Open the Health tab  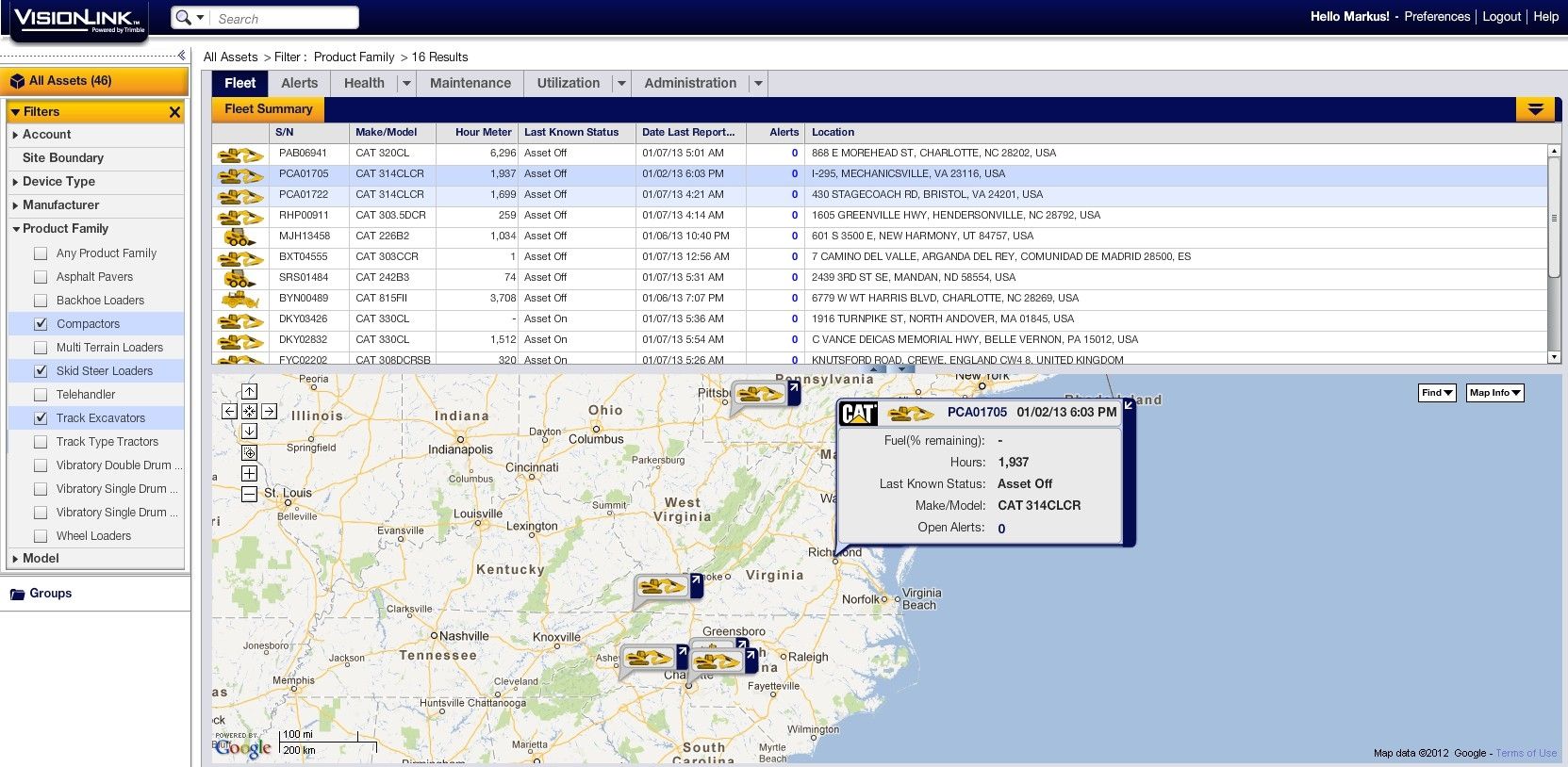tap(364, 84)
